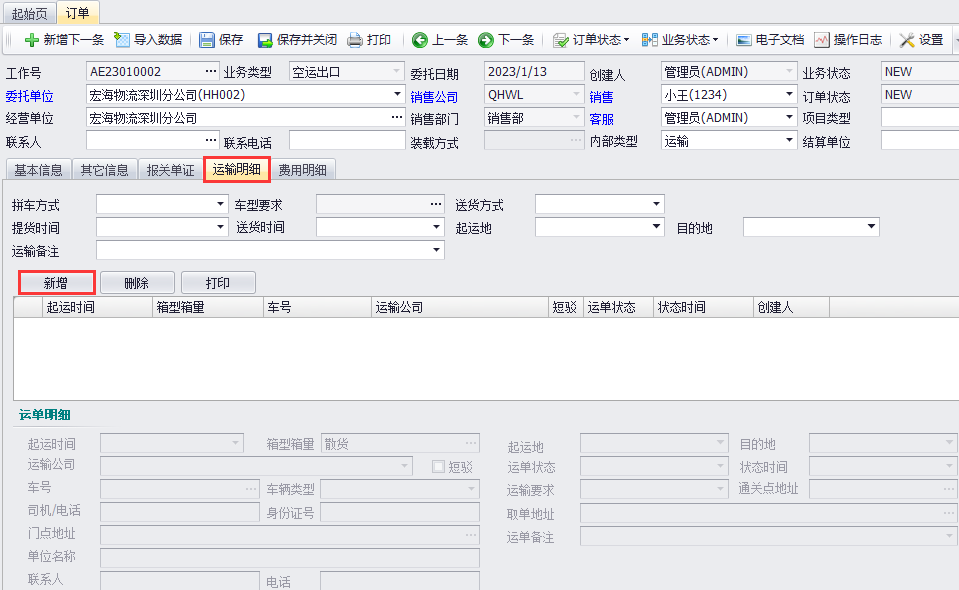Open the 操作日志 log viewer
This screenshot has height=590, width=959.
pyautogui.click(x=848, y=40)
